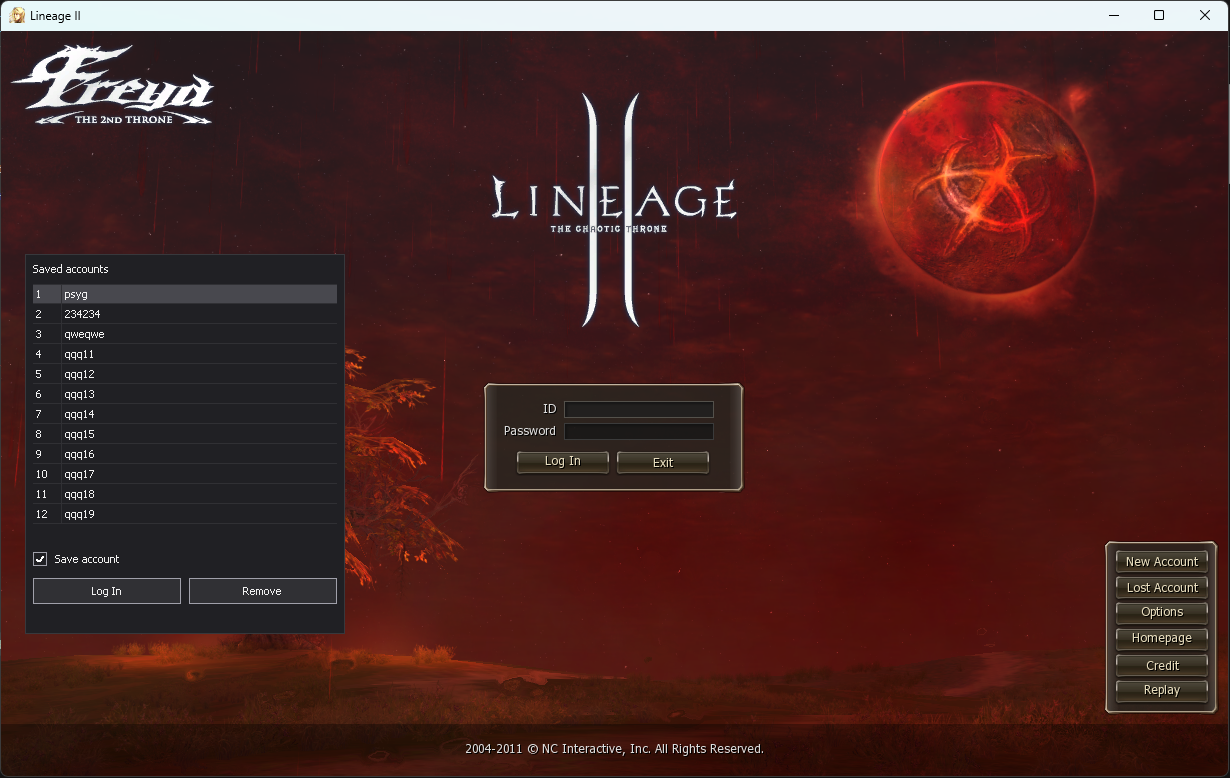Image resolution: width=1230 pixels, height=778 pixels.
Task: Open the New Account page
Action: (x=1162, y=562)
